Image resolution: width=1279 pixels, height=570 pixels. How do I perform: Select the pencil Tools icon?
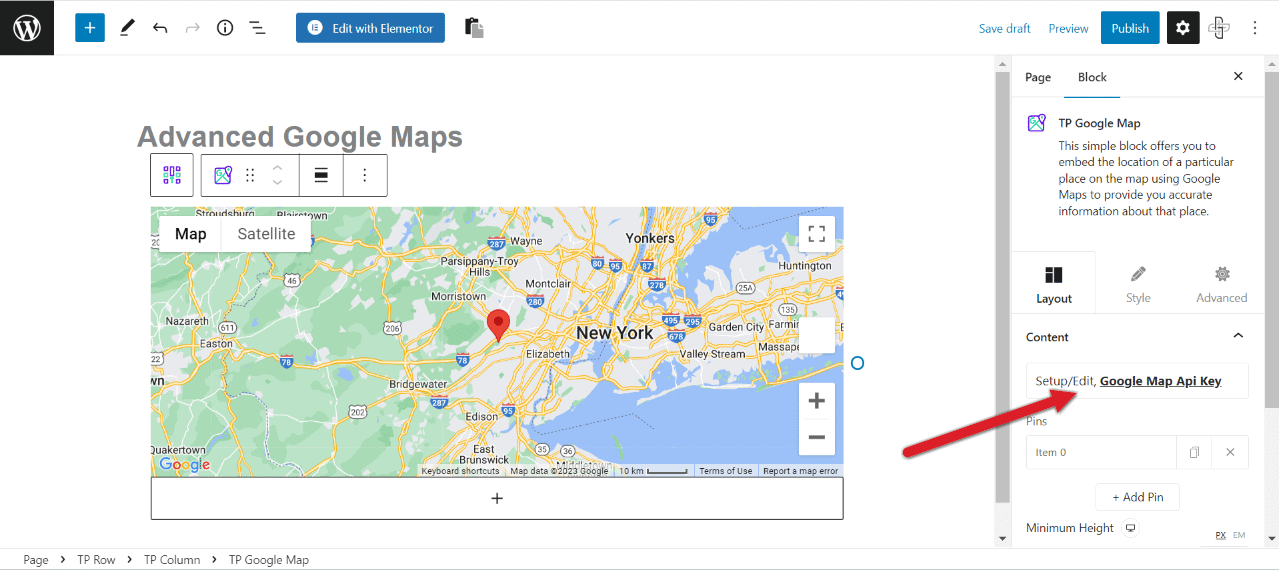(127, 28)
